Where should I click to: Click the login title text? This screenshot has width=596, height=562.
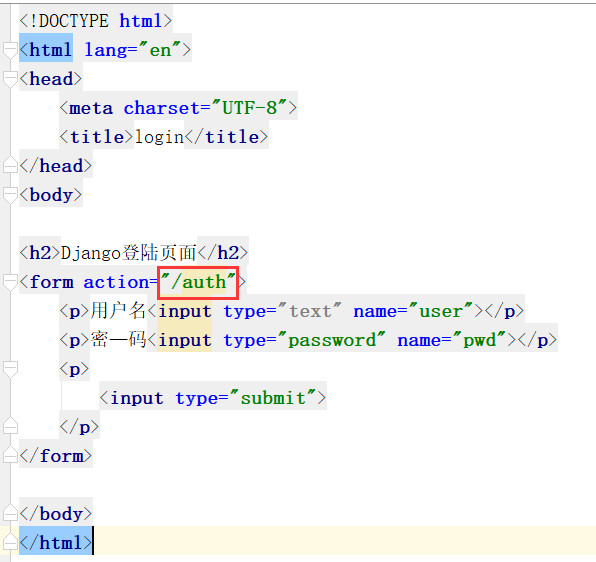point(159,137)
